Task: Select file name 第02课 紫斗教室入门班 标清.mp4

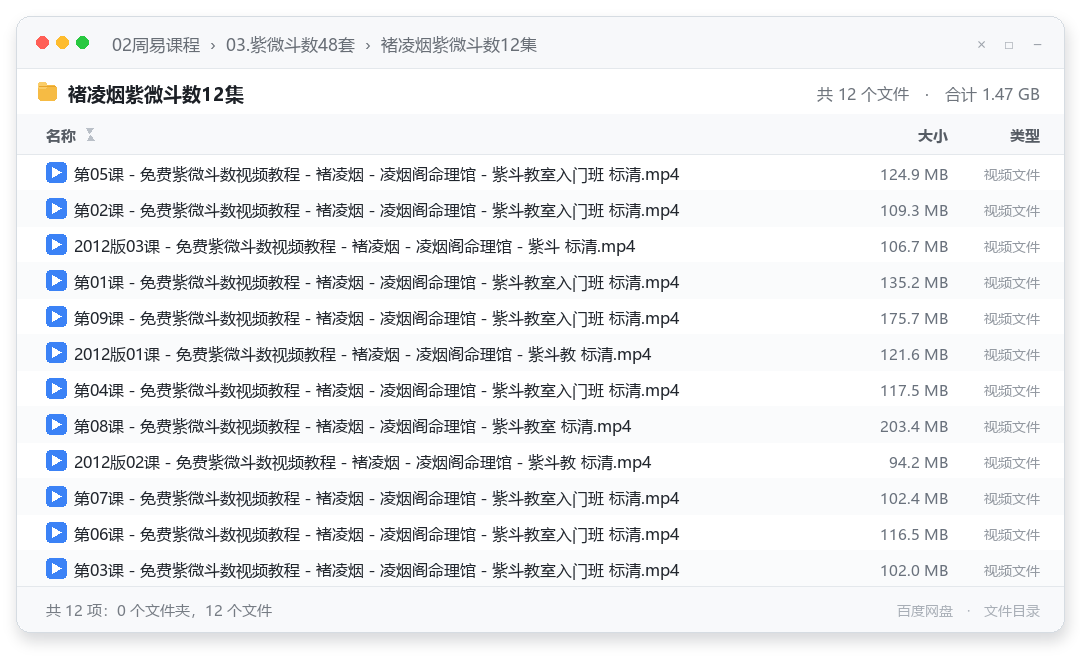Action: coord(377,211)
